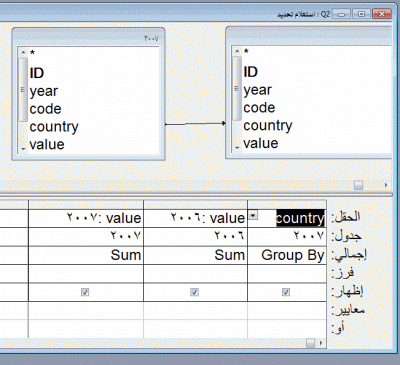This screenshot has height=365, width=400.
Task: Click left table's vertical scrollbar thumb
Action: tap(23, 90)
